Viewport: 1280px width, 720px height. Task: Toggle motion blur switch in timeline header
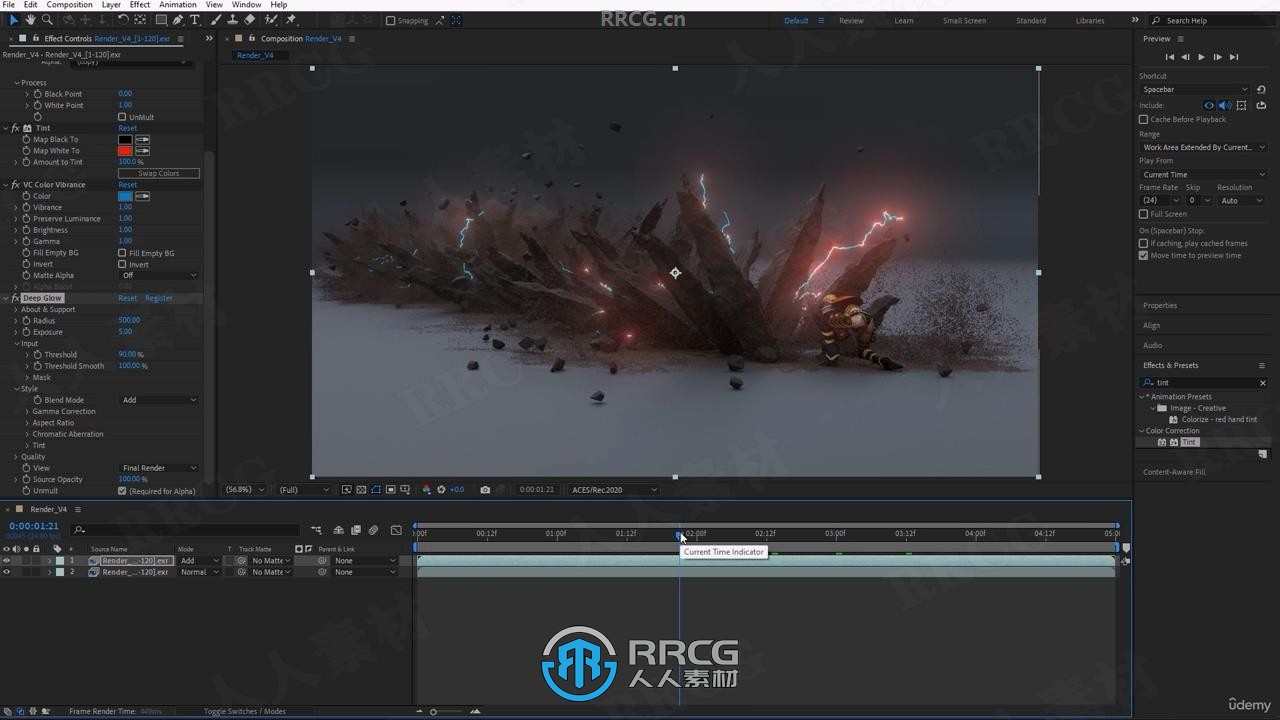(x=373, y=530)
